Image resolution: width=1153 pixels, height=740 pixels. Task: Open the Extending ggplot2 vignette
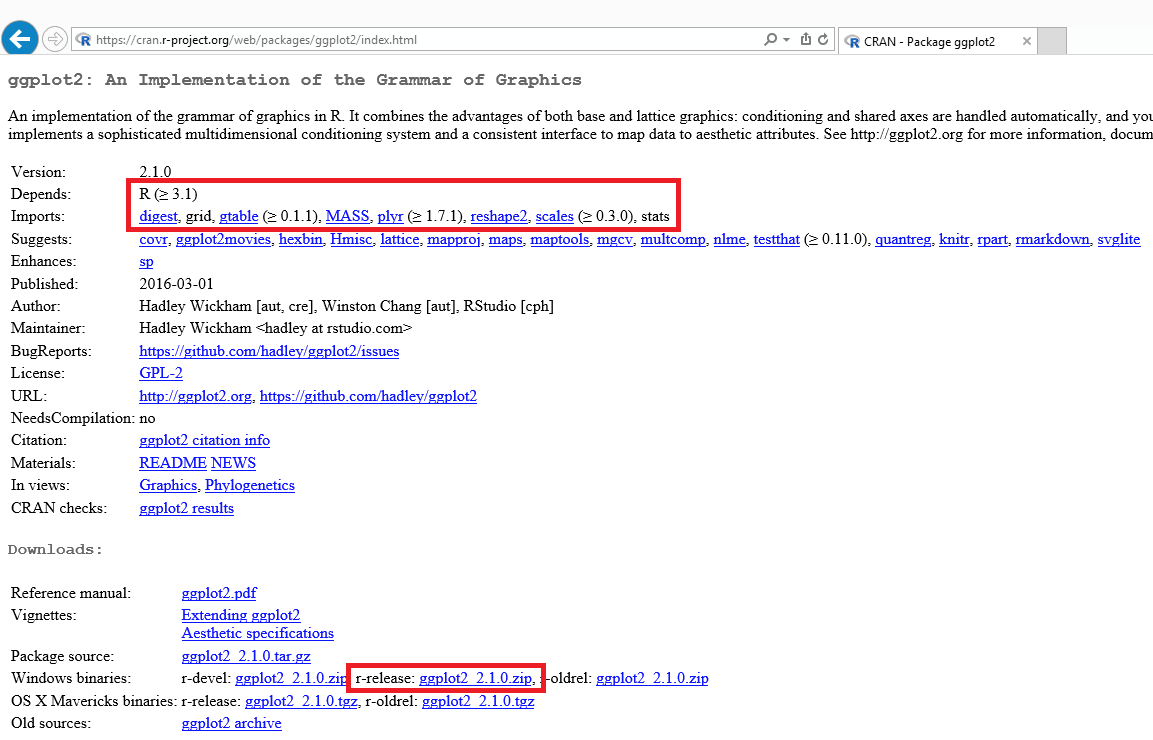[241, 615]
